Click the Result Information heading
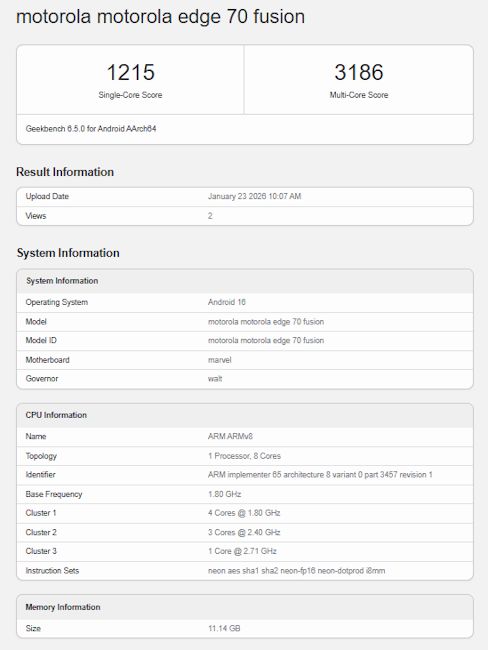The width and height of the screenshot is (488, 650). pos(65,172)
